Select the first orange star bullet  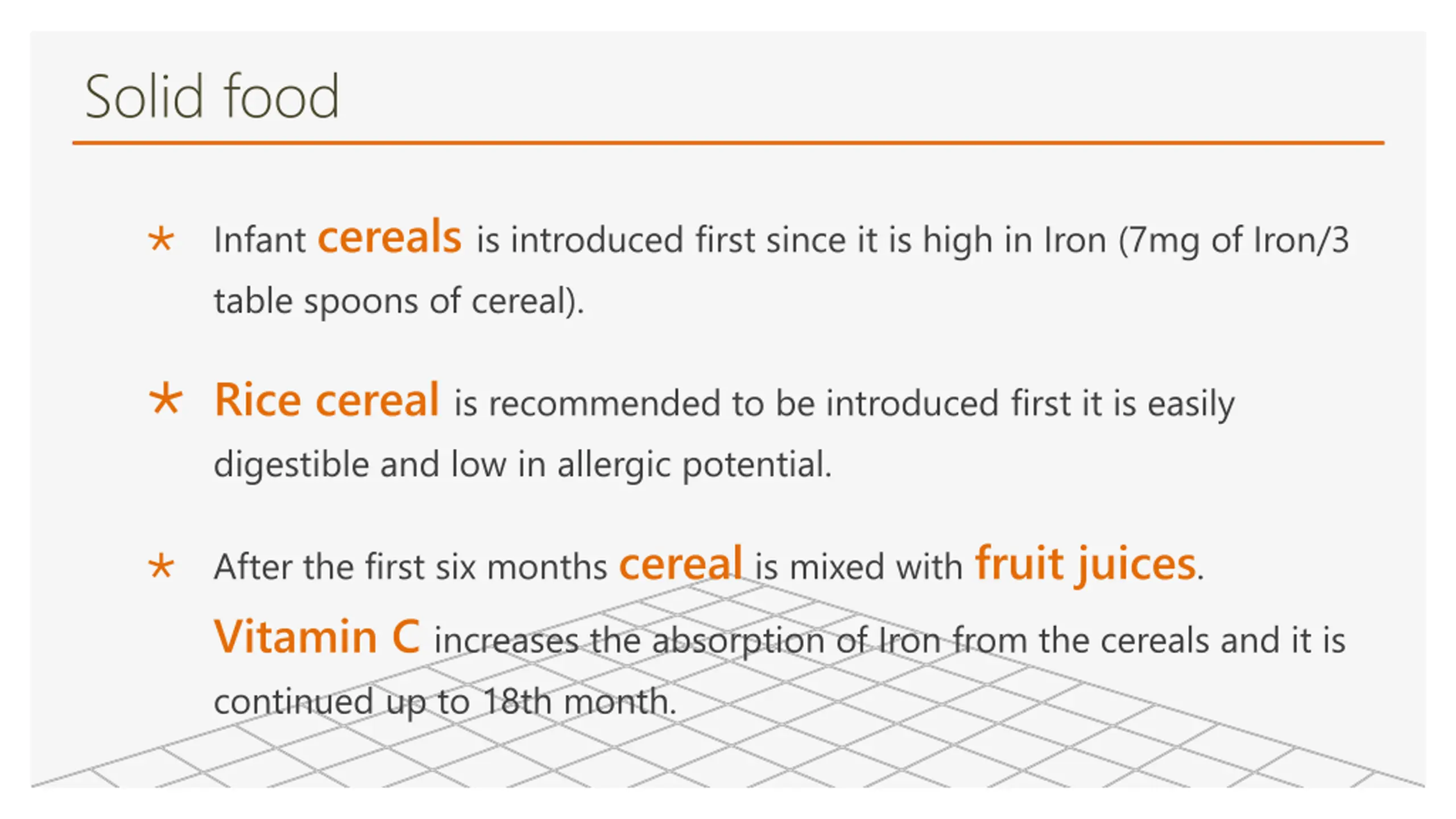click(x=161, y=239)
